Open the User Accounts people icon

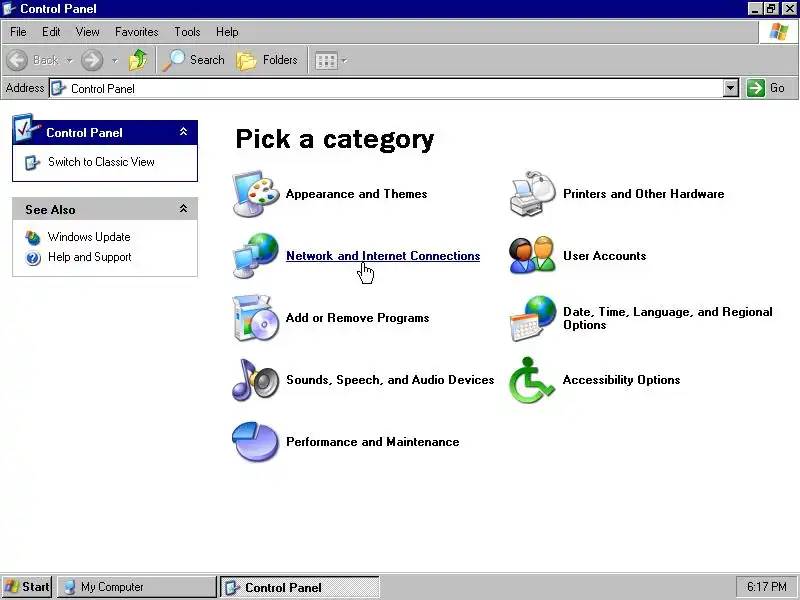pyautogui.click(x=533, y=255)
